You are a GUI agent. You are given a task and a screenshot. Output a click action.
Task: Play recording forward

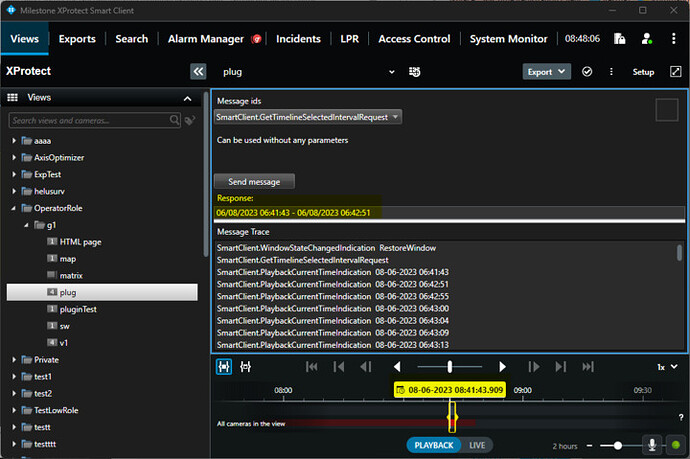502,367
